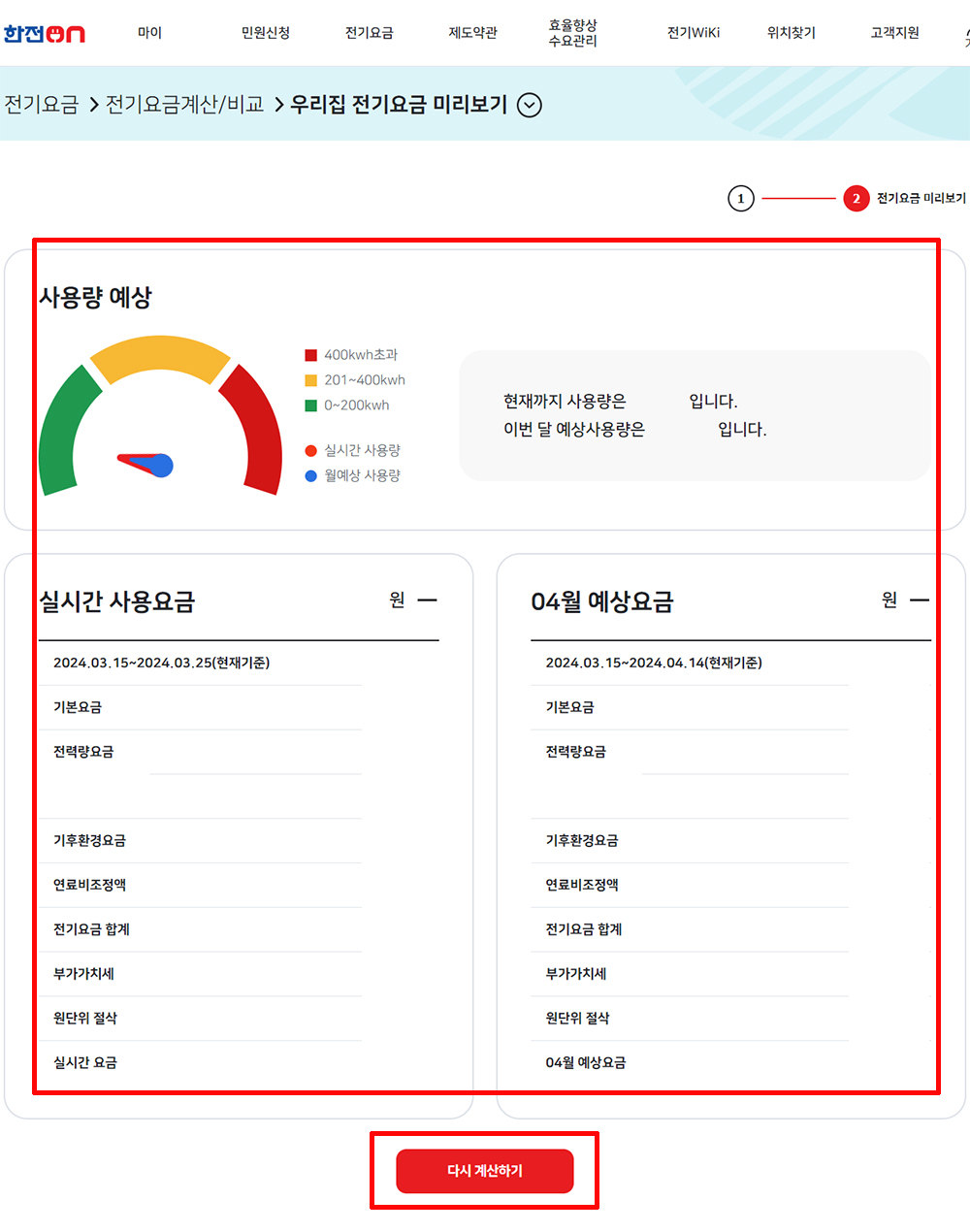Viewport: 970px width, 1232px height.
Task: Select the step 2 circle indicator
Action: (x=856, y=199)
